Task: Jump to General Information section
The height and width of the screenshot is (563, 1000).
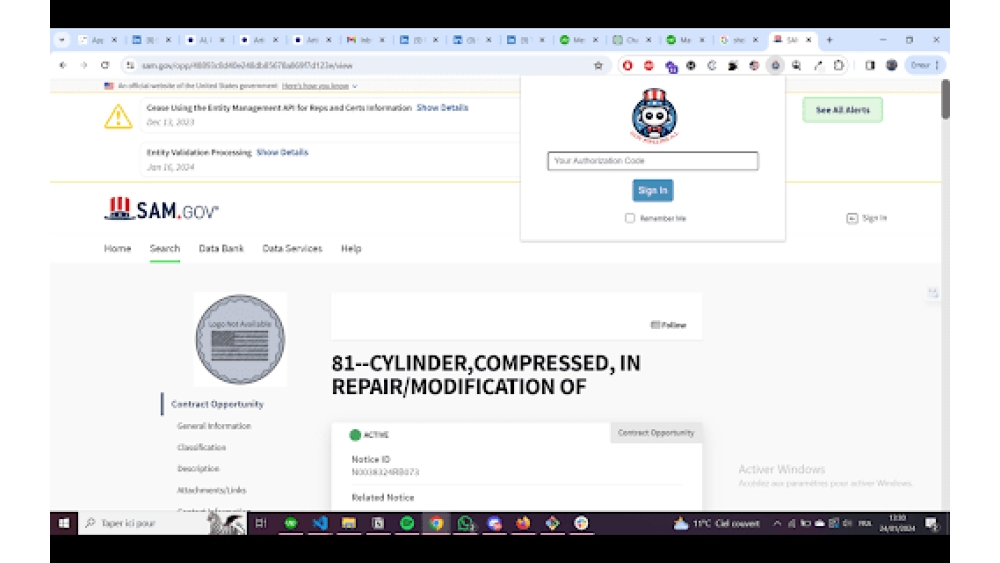Action: point(214,426)
